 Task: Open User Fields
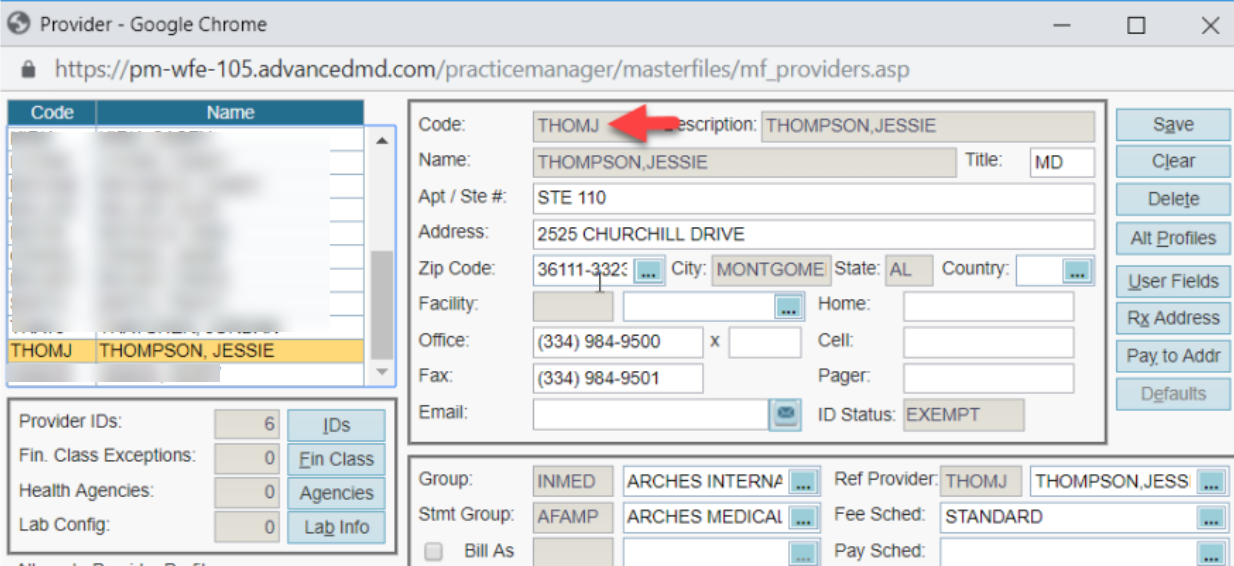coord(1172,281)
